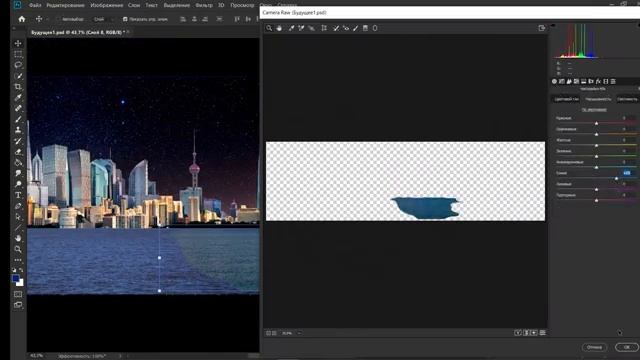
Task: Open Camera Raw preview preferences icon
Action: [542, 333]
